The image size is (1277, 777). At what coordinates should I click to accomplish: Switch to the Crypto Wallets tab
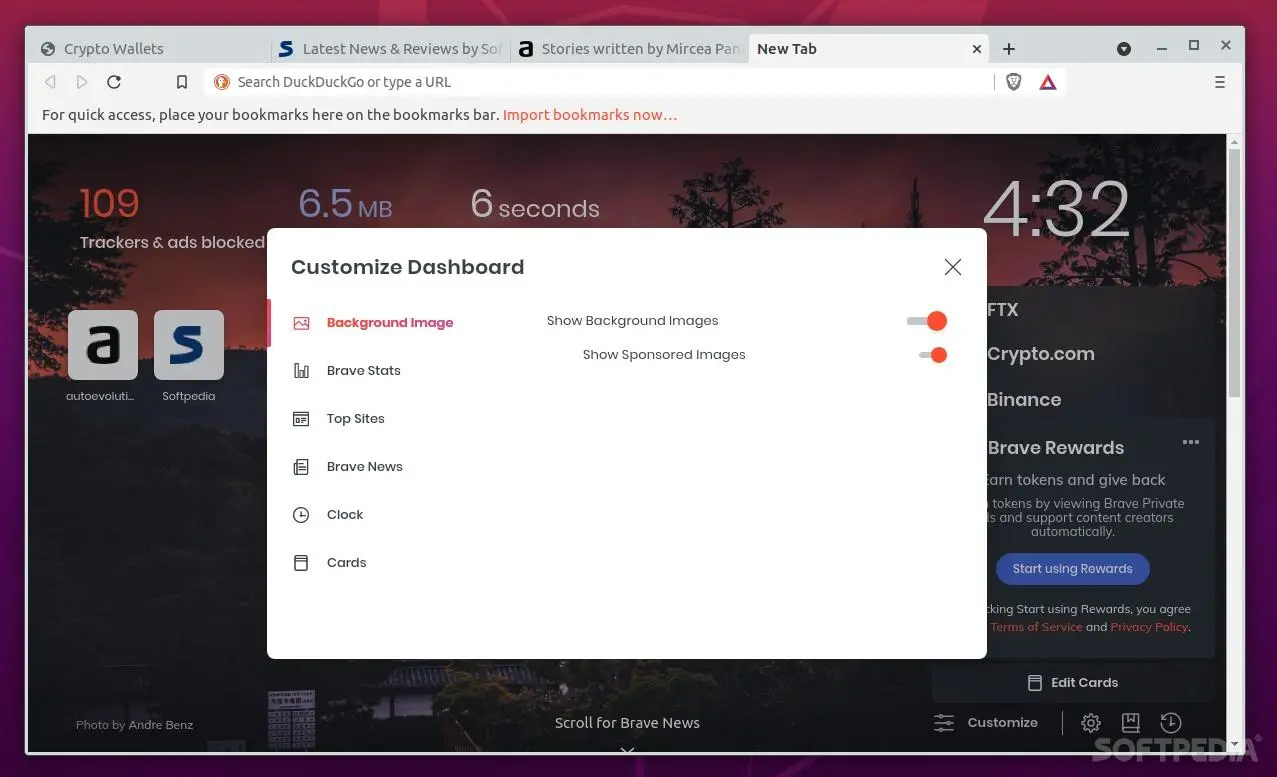tap(150, 48)
